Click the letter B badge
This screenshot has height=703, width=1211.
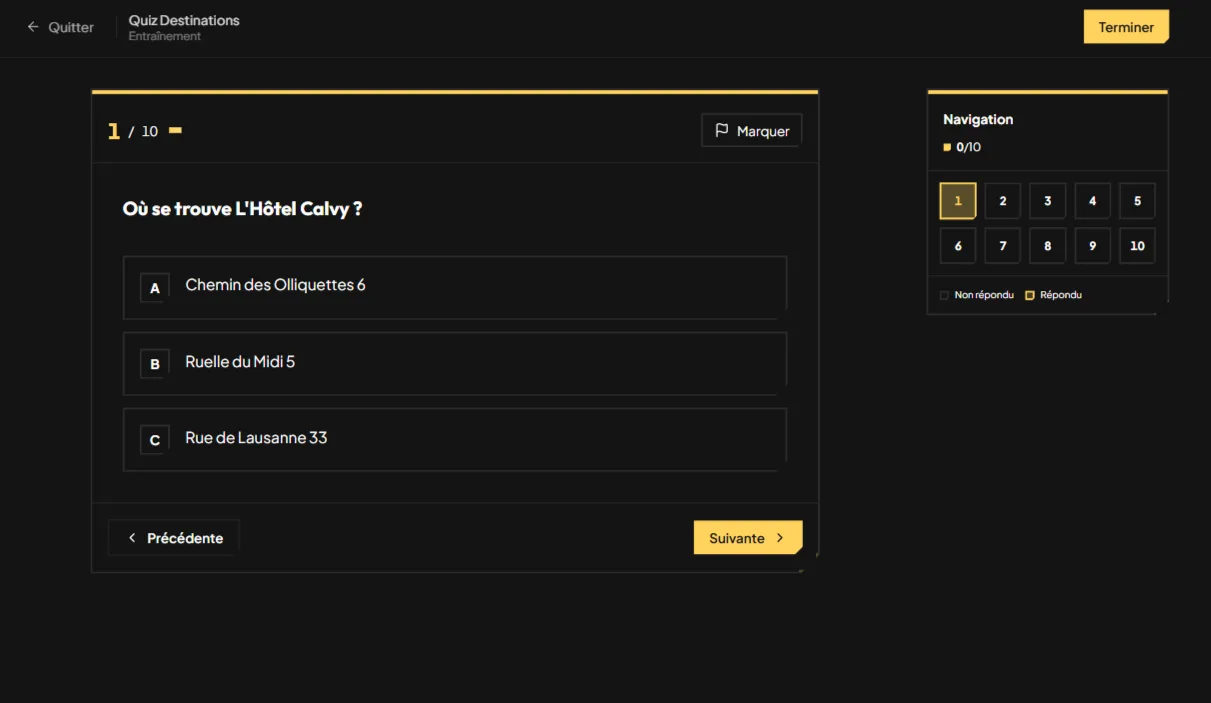tap(155, 364)
